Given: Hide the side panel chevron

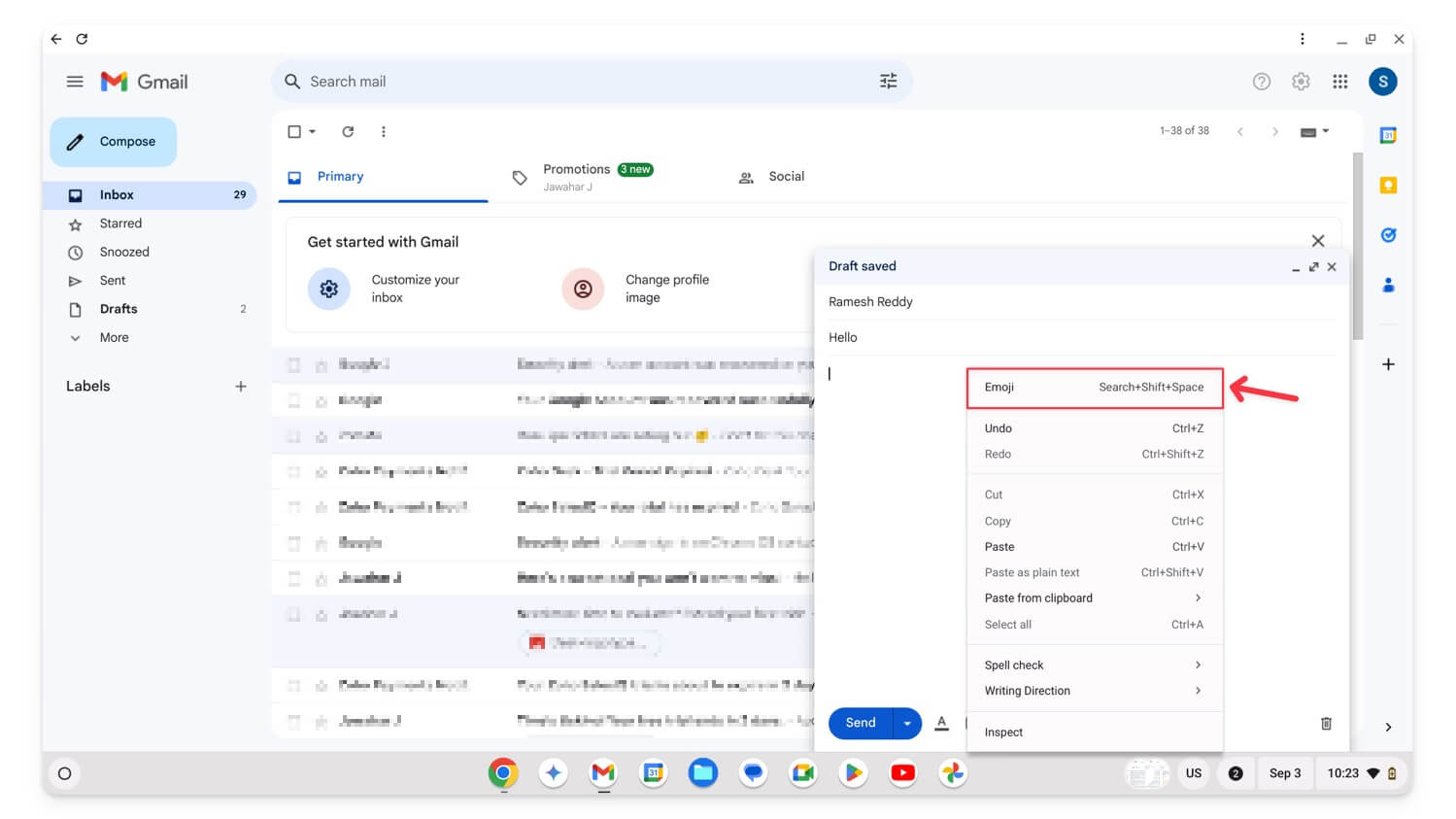Looking at the screenshot, I should click(x=1388, y=727).
